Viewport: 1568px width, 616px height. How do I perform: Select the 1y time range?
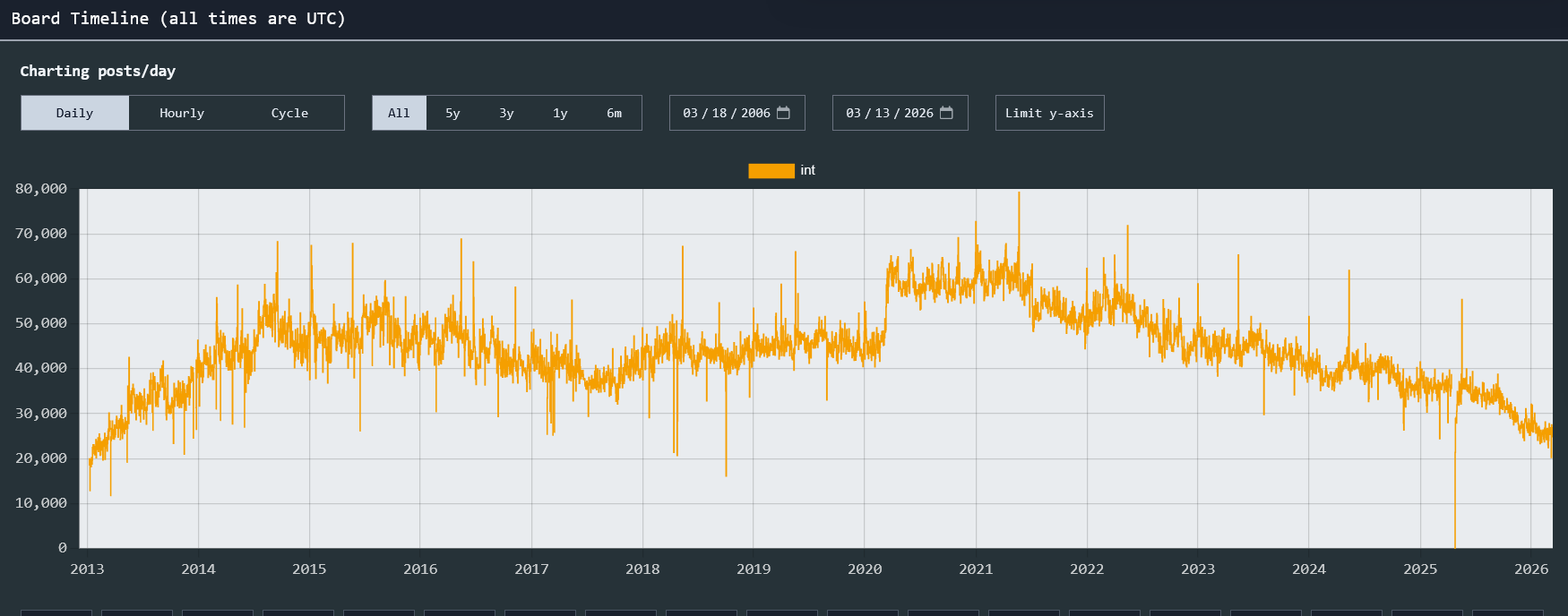pyautogui.click(x=560, y=113)
